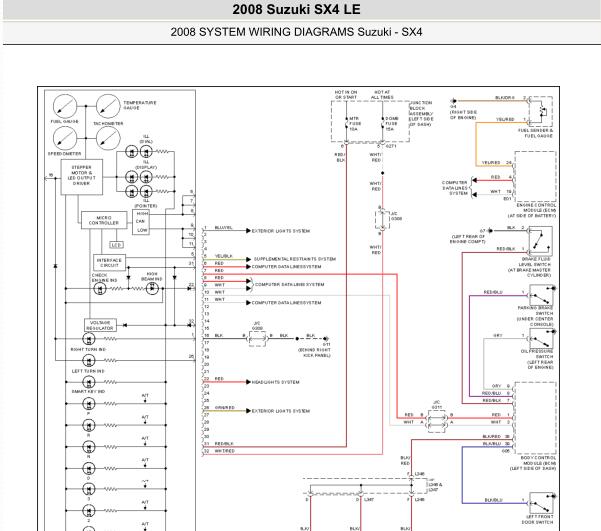Click 'HOT IN ON OR START' label

(346, 95)
